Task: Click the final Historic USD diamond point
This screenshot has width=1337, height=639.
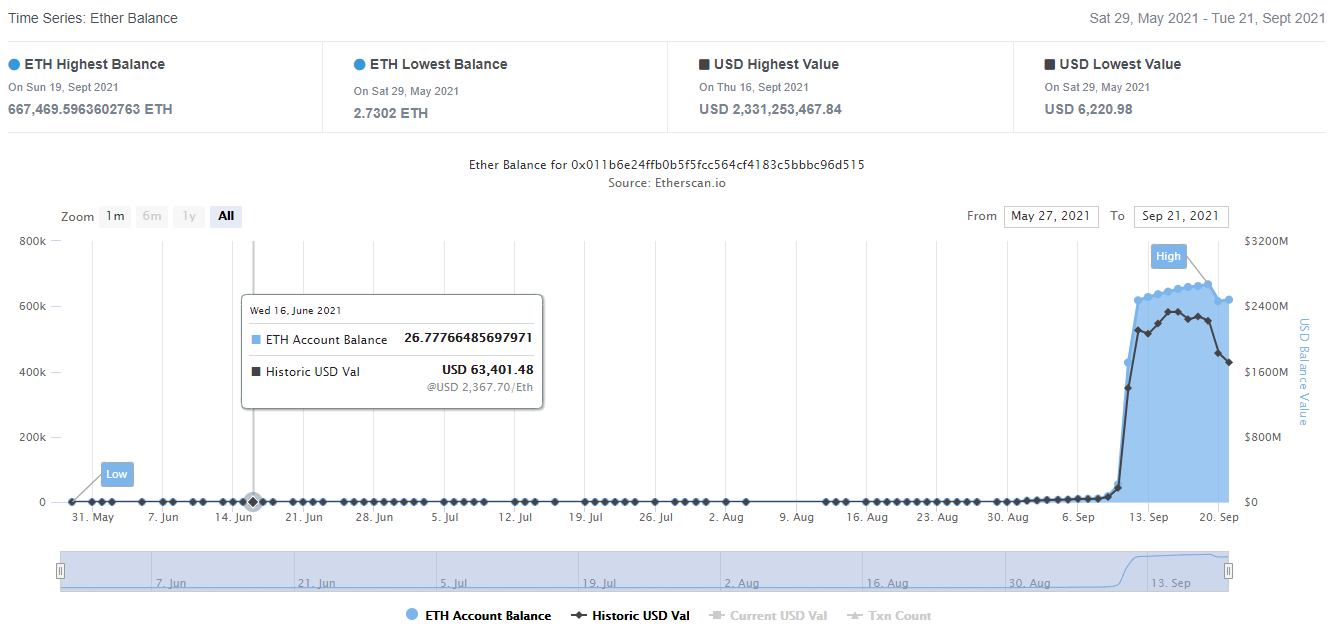Action: click(x=1229, y=362)
